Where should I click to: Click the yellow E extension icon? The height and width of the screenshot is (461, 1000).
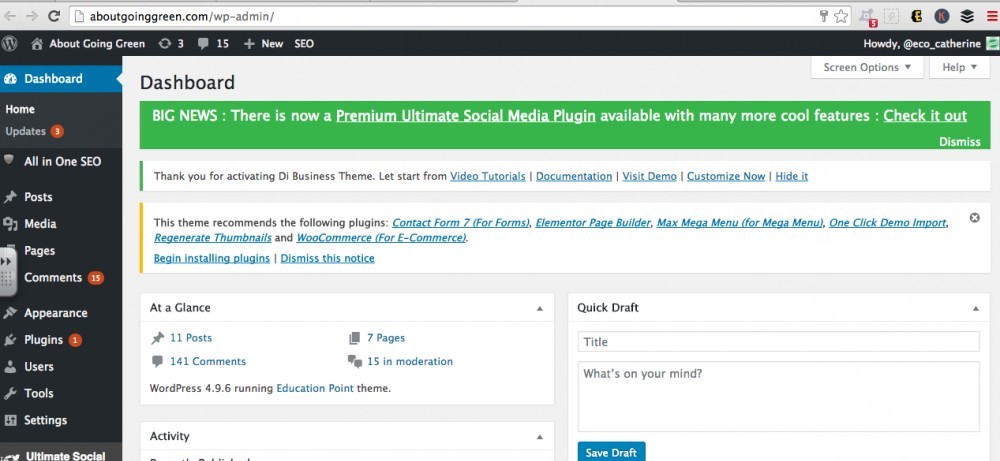click(916, 17)
